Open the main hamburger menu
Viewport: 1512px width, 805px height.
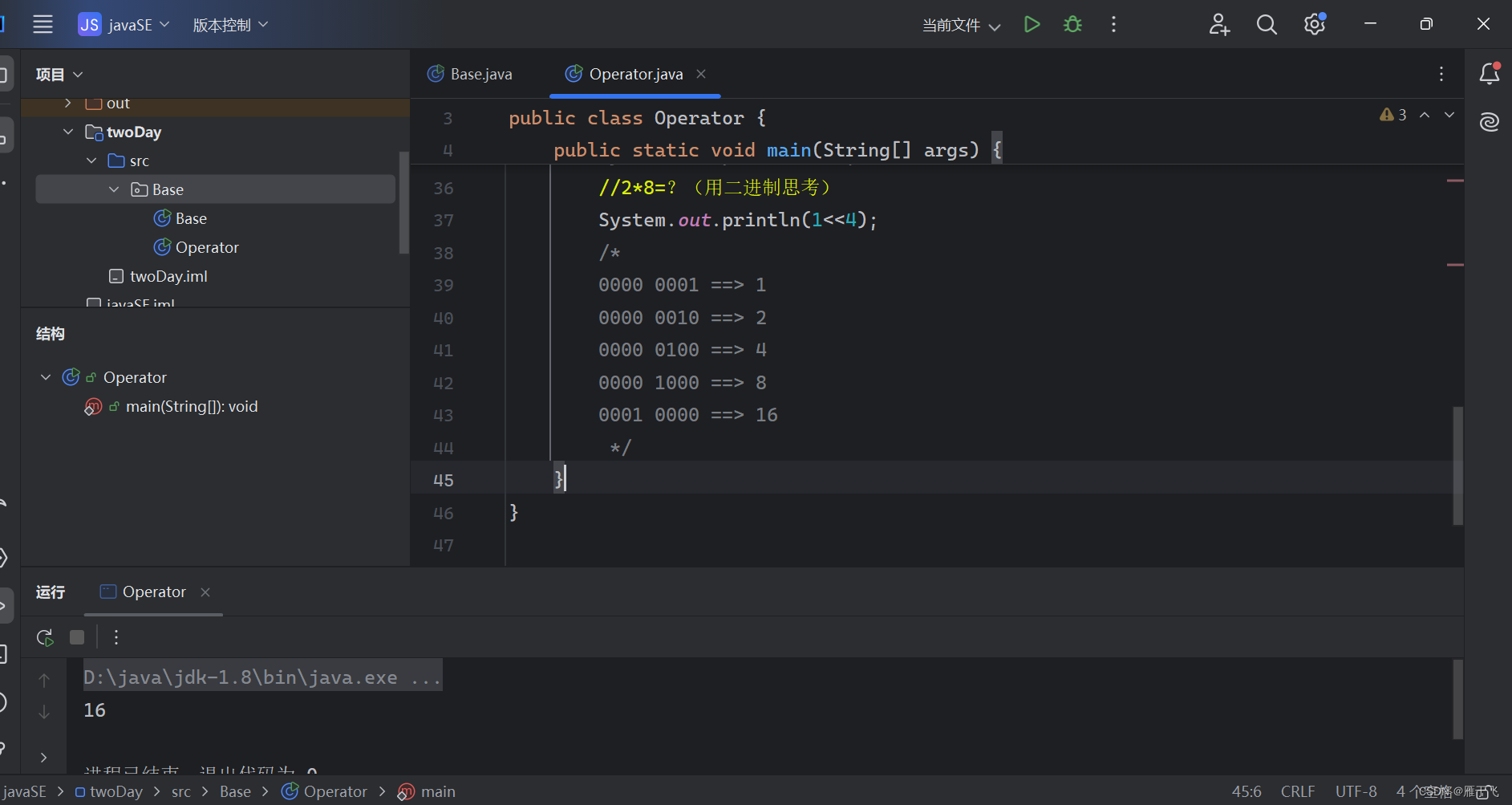coord(43,24)
